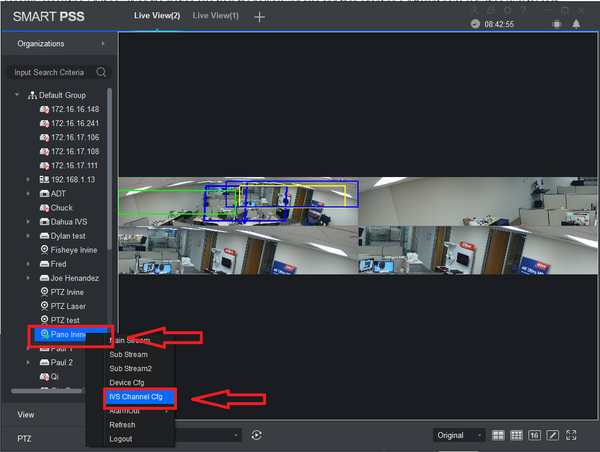Viewport: 600px width, 452px height.
Task: Expand the Dahua IVS device
Action: click(x=28, y=222)
